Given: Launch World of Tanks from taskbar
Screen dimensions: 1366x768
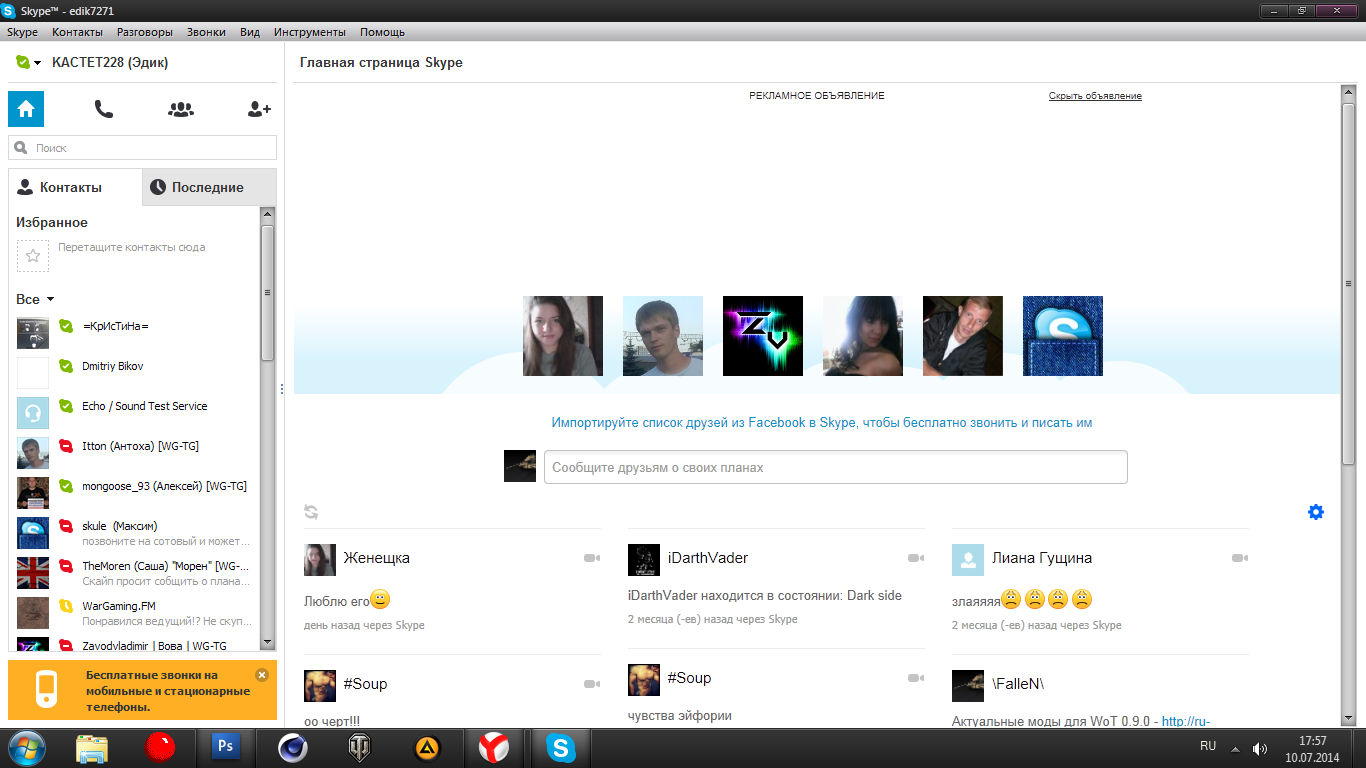Looking at the screenshot, I should (x=360, y=747).
